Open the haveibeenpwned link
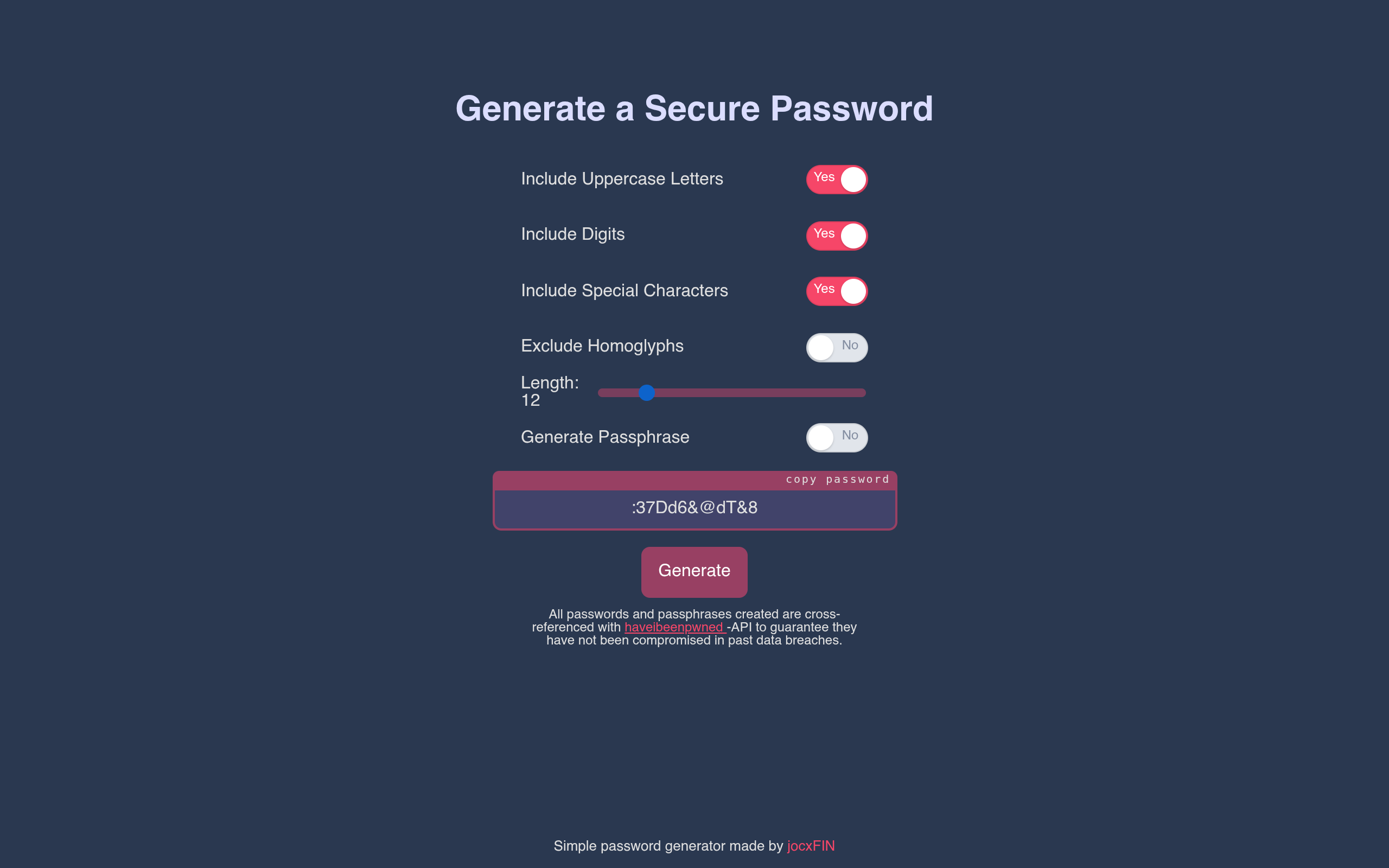Viewport: 1389px width, 868px height. [x=674, y=628]
